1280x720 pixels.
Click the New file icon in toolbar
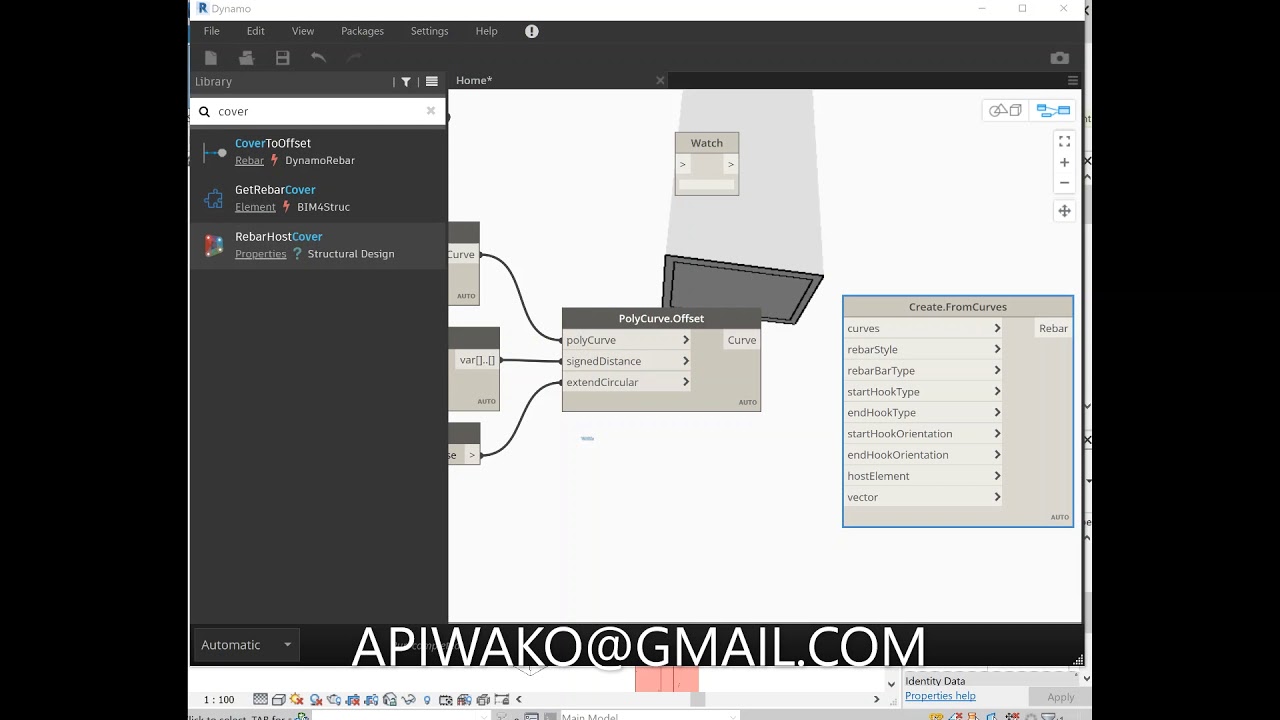(x=211, y=58)
